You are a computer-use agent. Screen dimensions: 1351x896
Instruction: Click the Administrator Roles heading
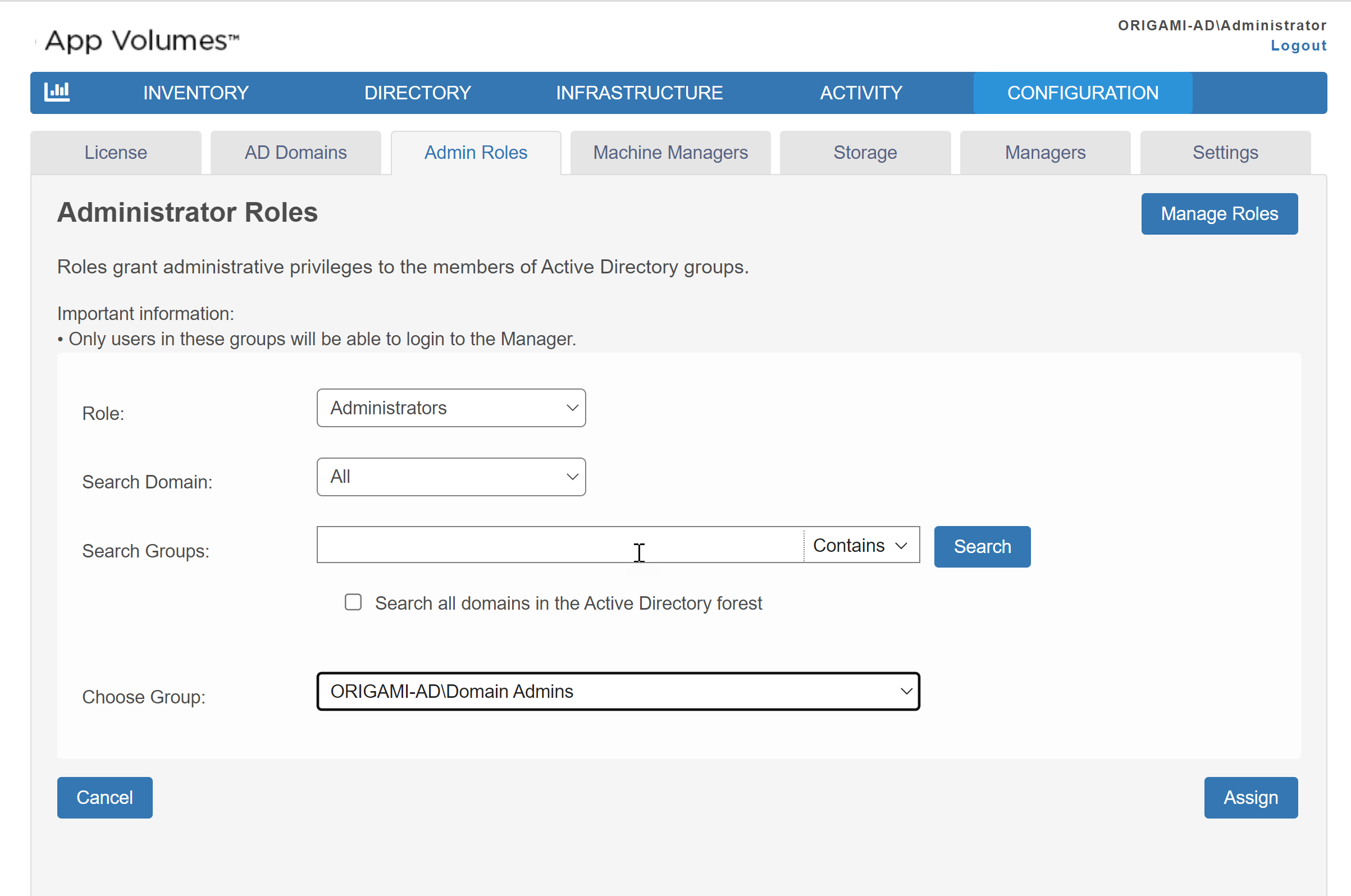tap(188, 213)
